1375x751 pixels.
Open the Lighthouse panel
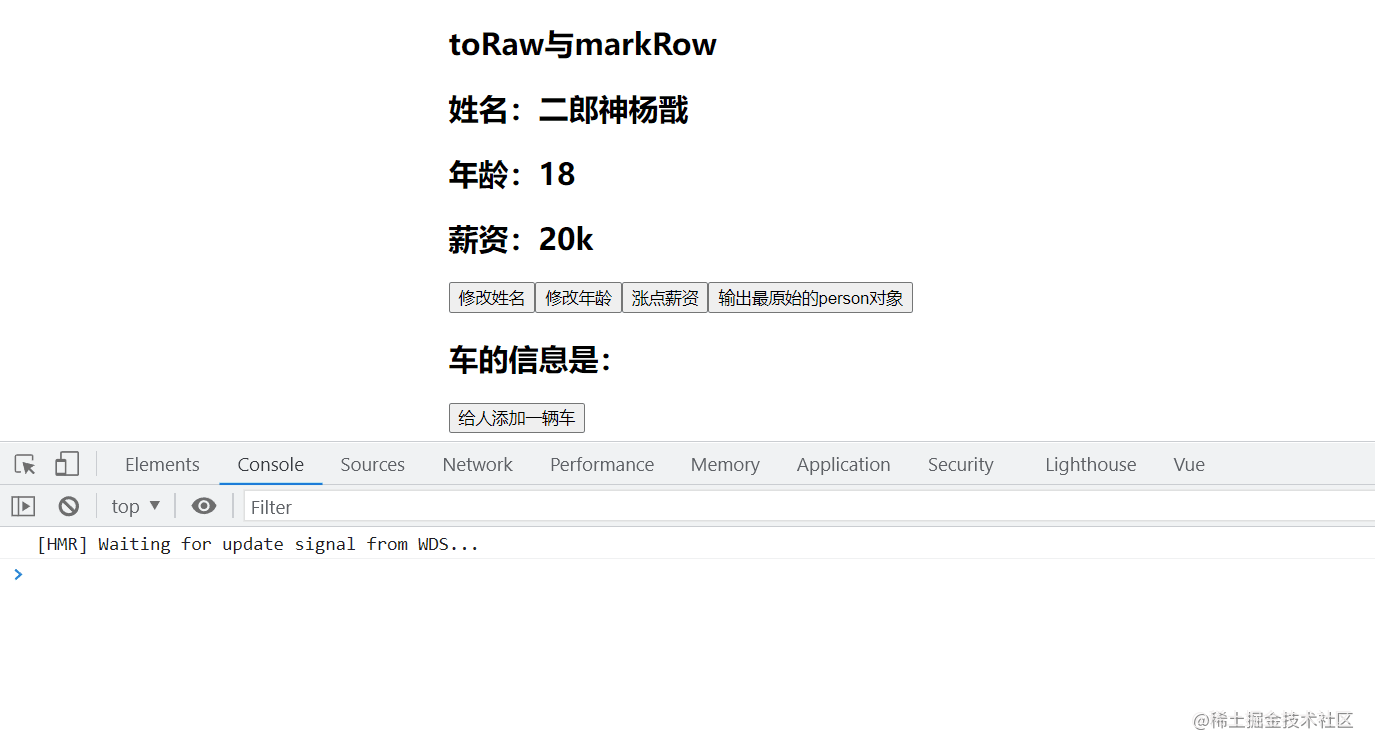tap(1090, 464)
